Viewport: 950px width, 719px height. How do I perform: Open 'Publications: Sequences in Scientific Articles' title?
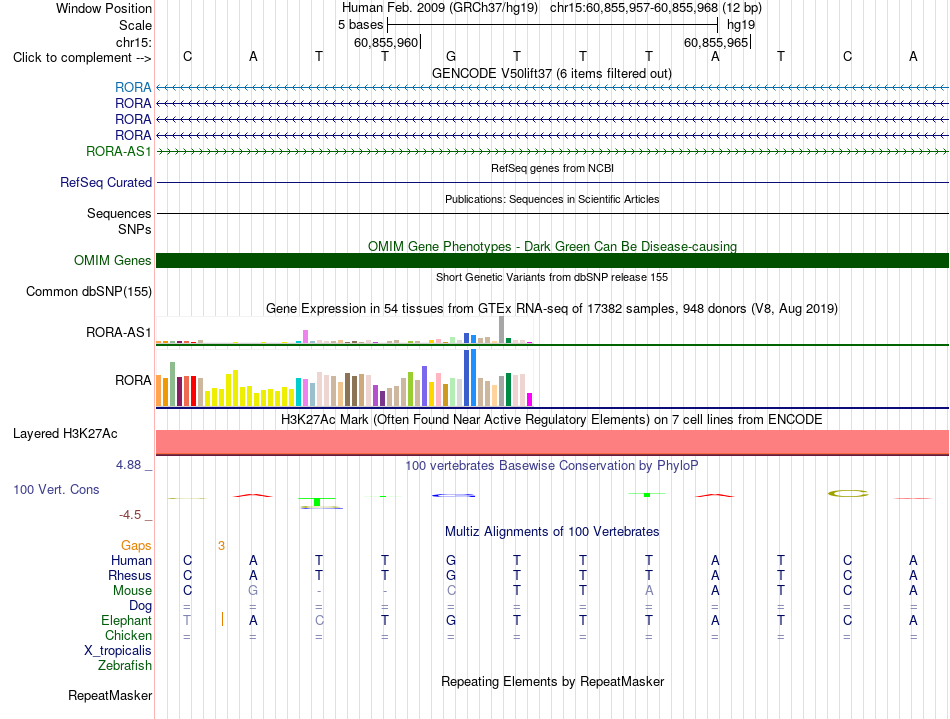[552, 199]
